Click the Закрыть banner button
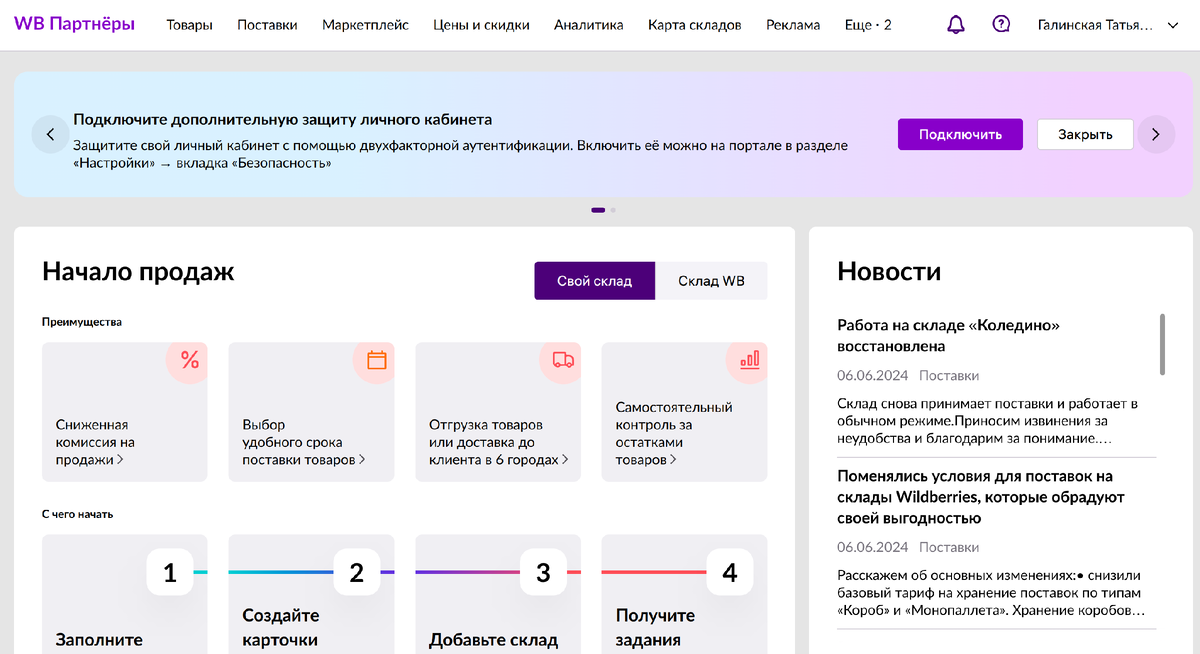This screenshot has height=654, width=1200. pos(1085,134)
